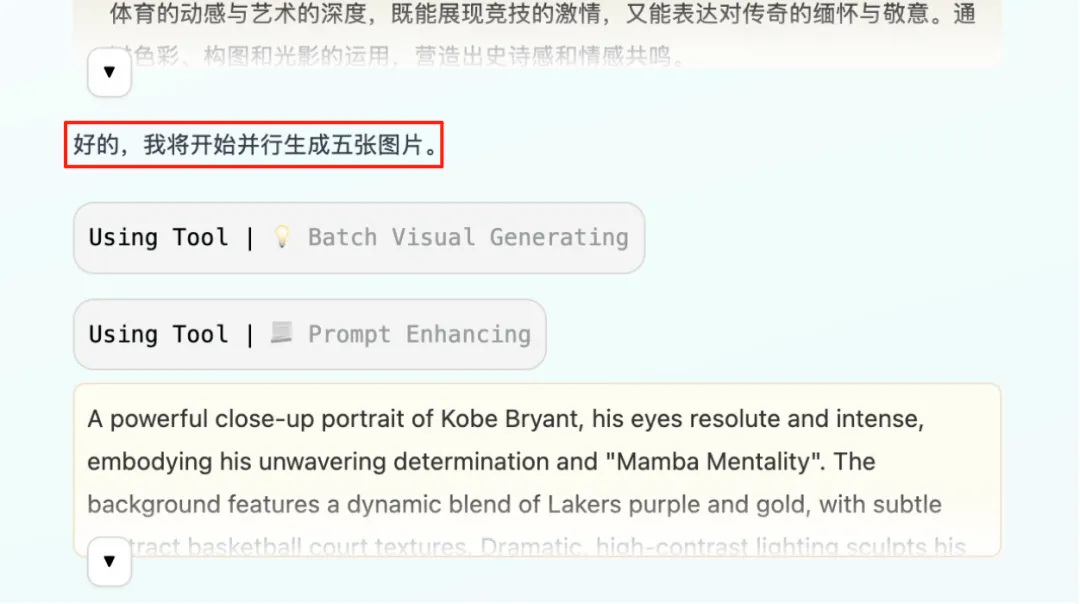This screenshot has width=1080, height=604.
Task: Click the faded line mentioning 构图和光影的运用
Action: [x=400, y=58]
